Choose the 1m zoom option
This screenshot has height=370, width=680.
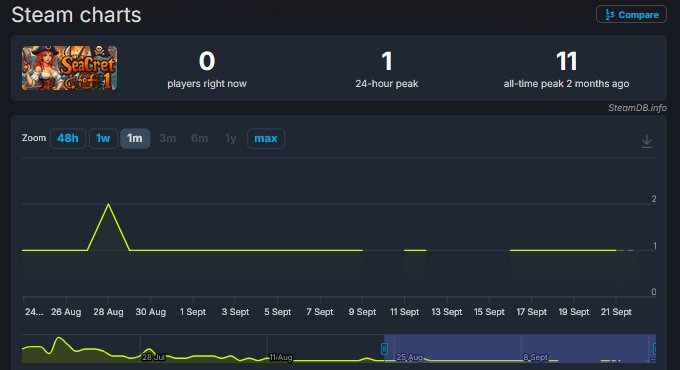[x=135, y=138]
